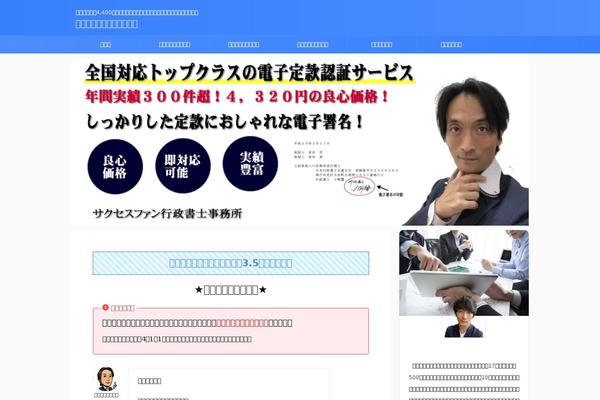
Task: Click the 良心価格 circle badge
Action: point(115,167)
